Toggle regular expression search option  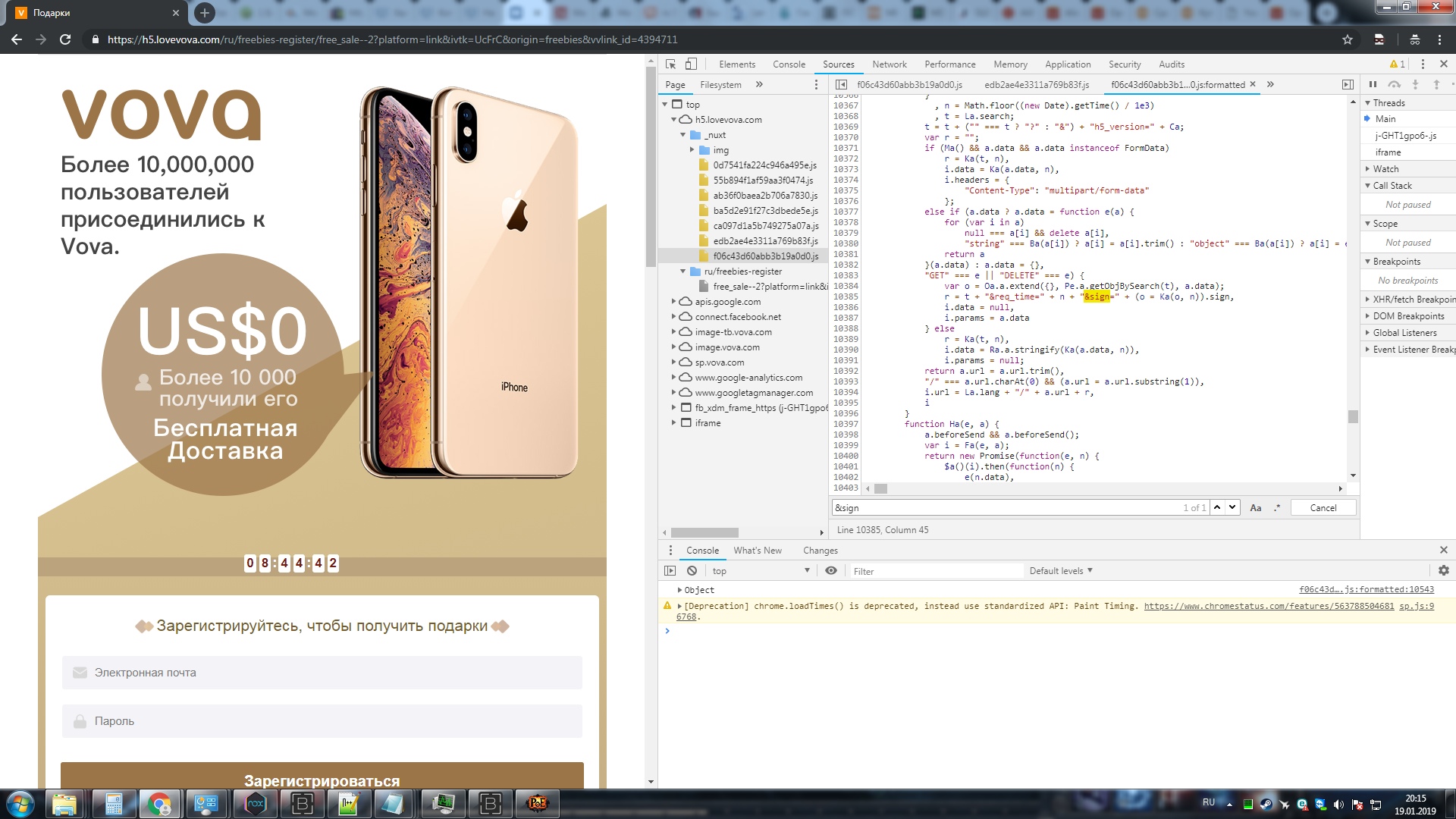pyautogui.click(x=1277, y=508)
